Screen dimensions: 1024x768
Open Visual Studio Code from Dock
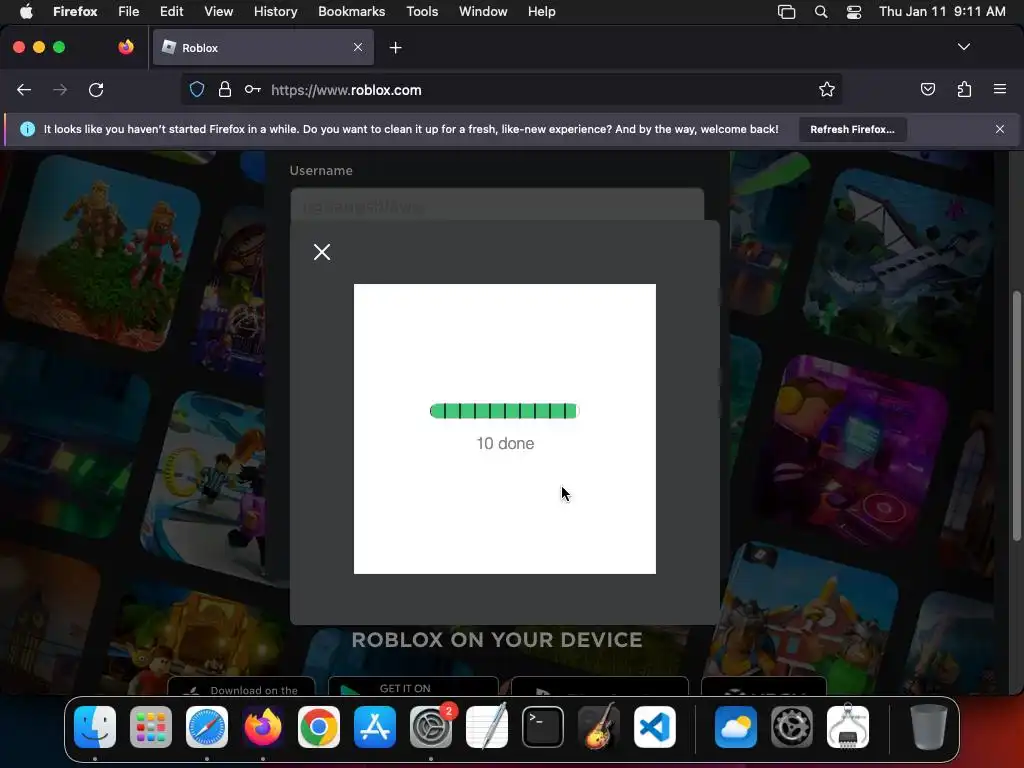[654, 726]
